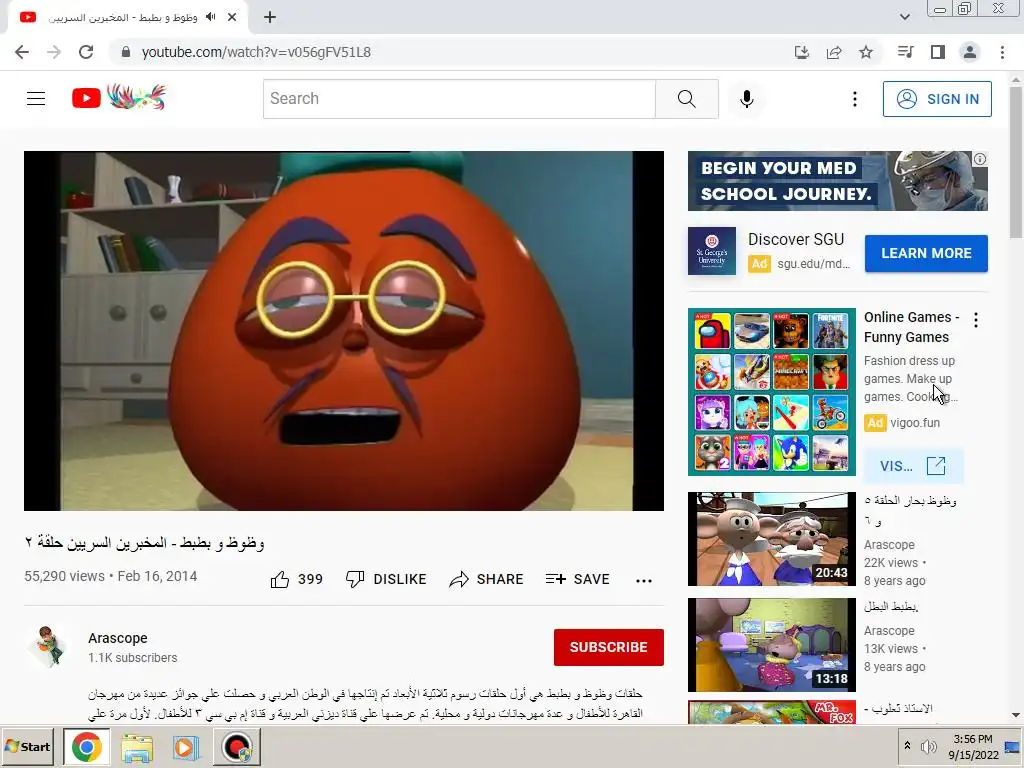
Task: Close the YouTube browser tab
Action: point(232,17)
